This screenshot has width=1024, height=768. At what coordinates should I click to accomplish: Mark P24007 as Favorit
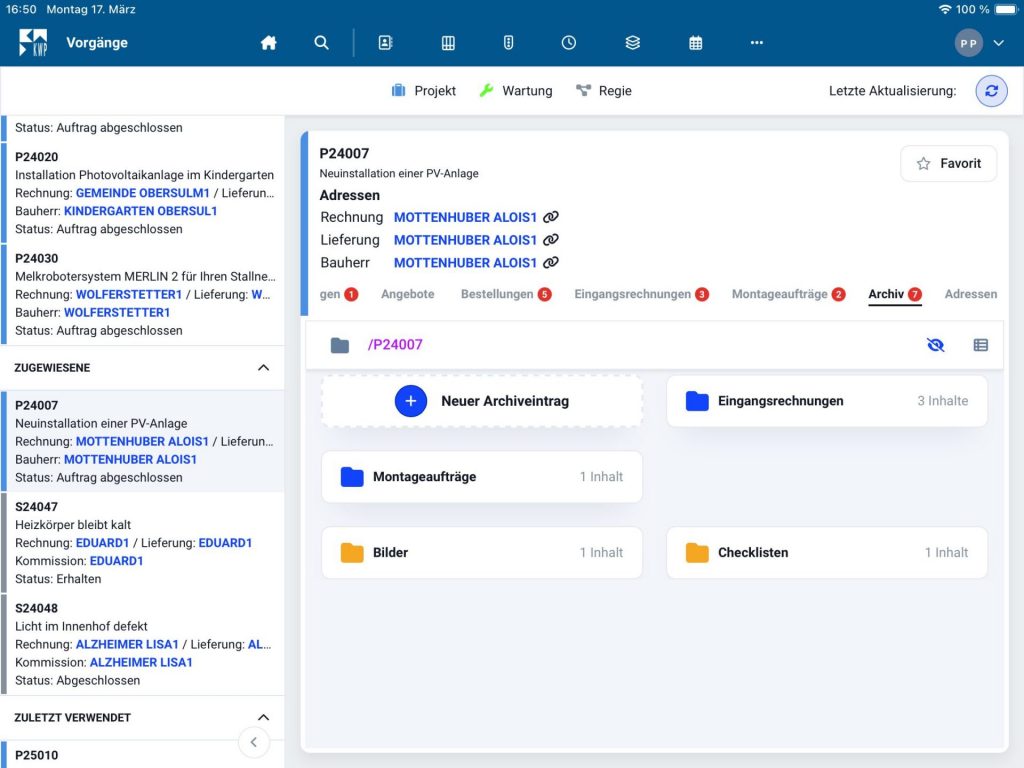click(948, 163)
